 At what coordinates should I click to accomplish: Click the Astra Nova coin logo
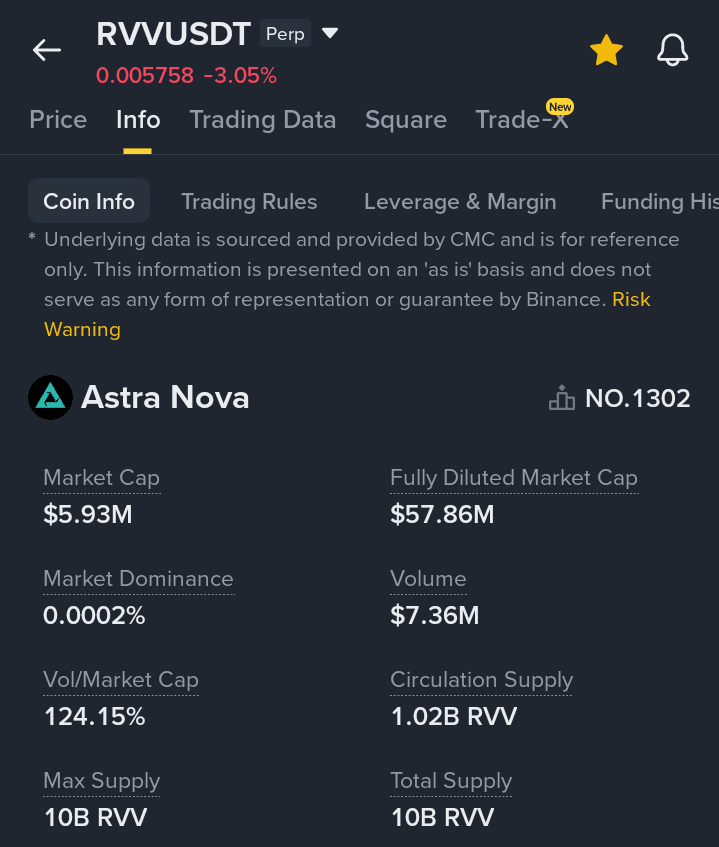50,398
